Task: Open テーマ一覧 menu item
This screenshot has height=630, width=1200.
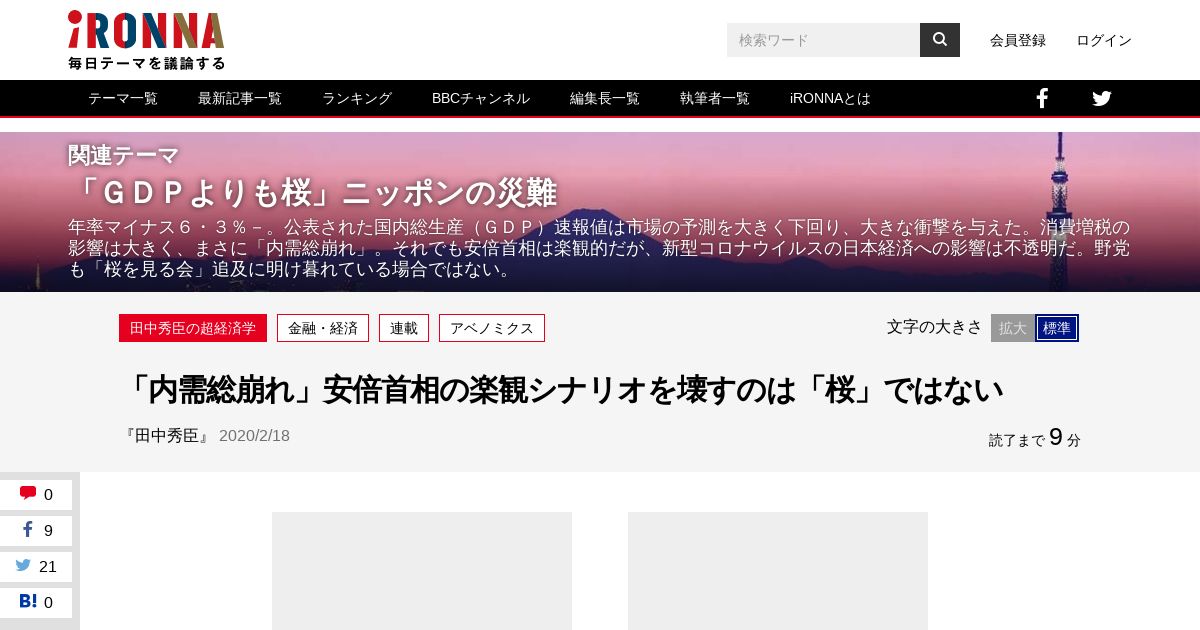Action: pos(123,98)
